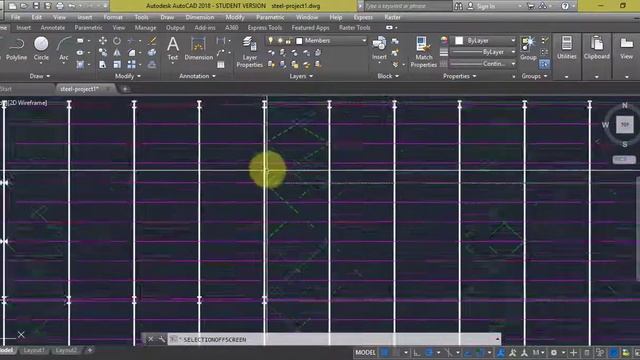Toggle ortho mode in status bar
Image resolution: width=640 pixels, height=360 pixels.
pos(417,353)
